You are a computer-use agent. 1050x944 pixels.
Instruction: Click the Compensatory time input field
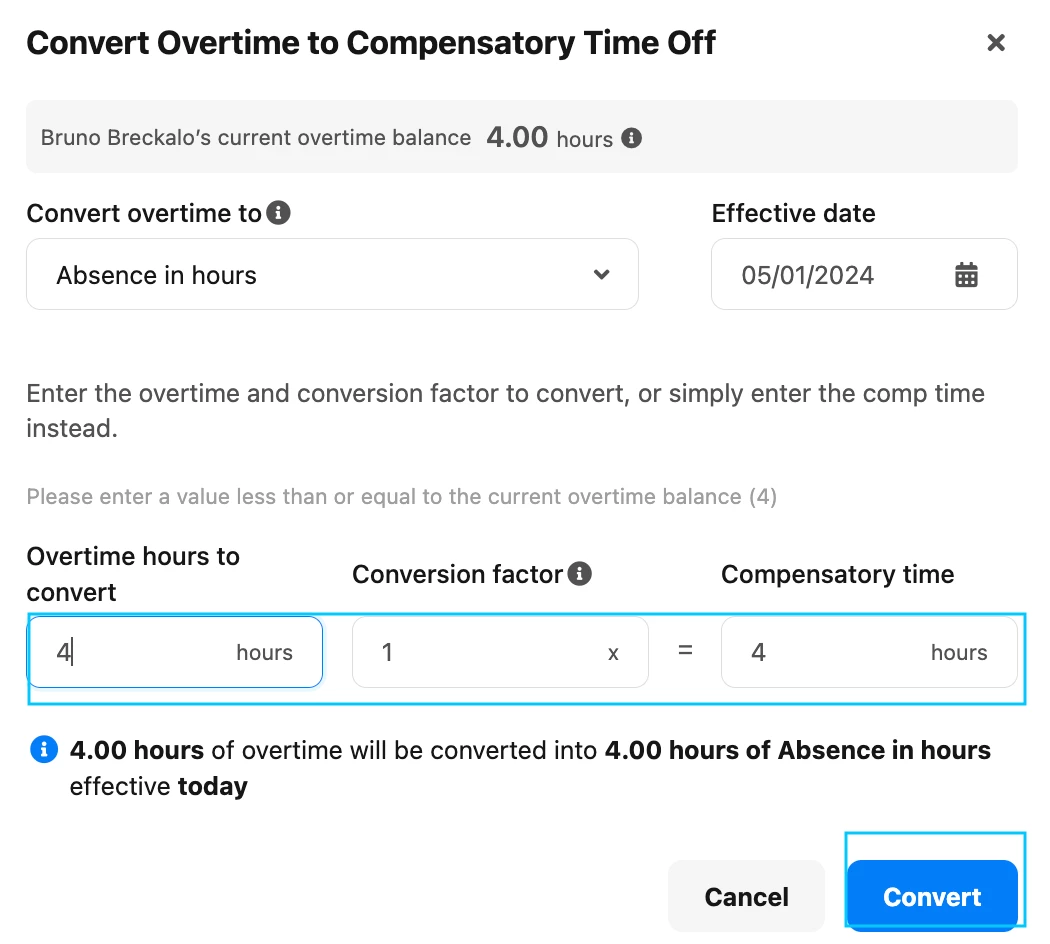point(869,652)
